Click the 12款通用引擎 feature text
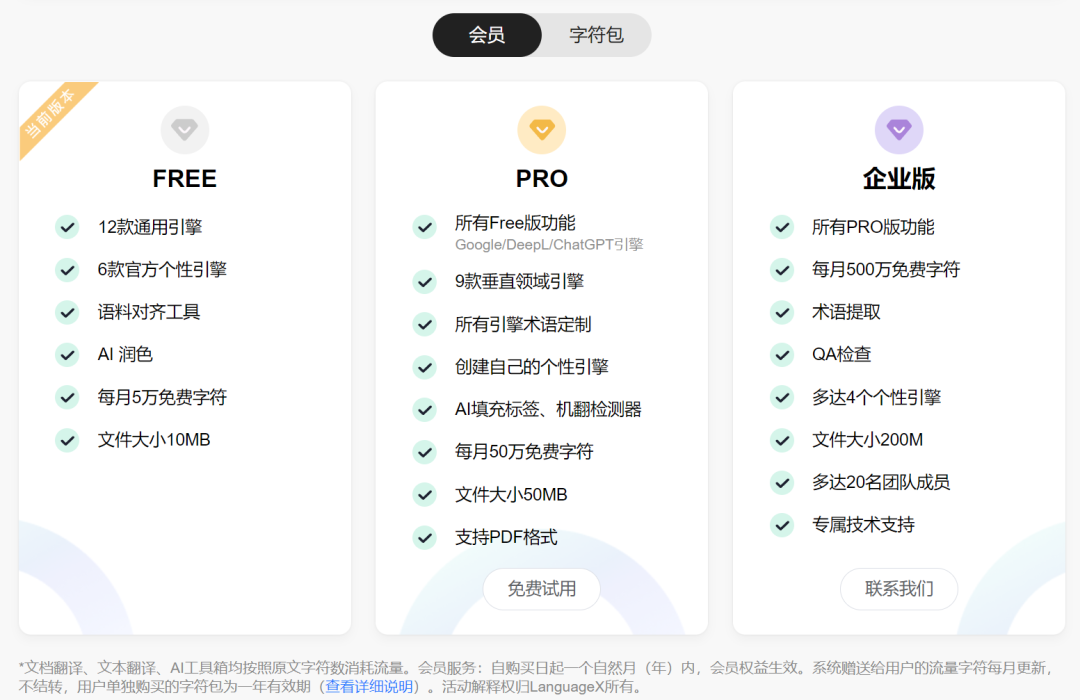Viewport: 1080px width, 700px height. pyautogui.click(x=149, y=227)
